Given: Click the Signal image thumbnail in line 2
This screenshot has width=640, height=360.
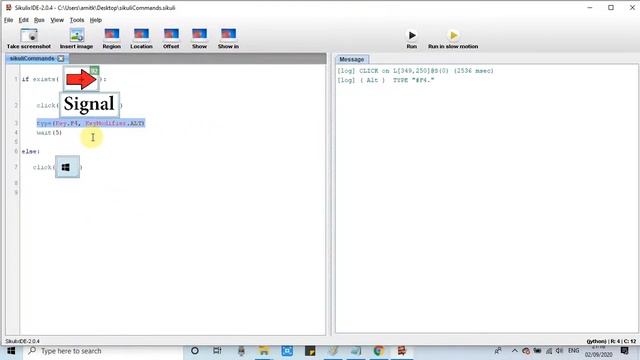Looking at the screenshot, I should tap(89, 104).
